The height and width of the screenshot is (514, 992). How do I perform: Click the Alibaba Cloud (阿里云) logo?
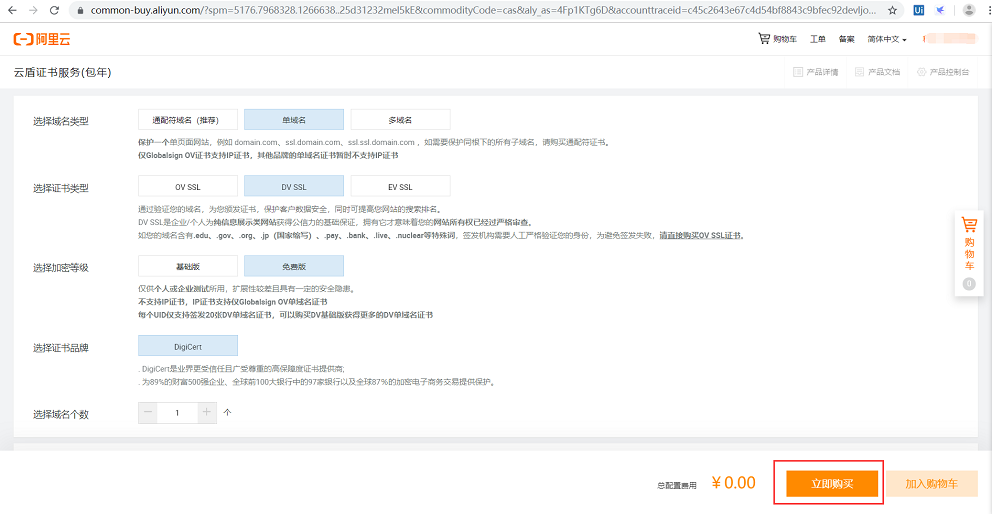42,39
